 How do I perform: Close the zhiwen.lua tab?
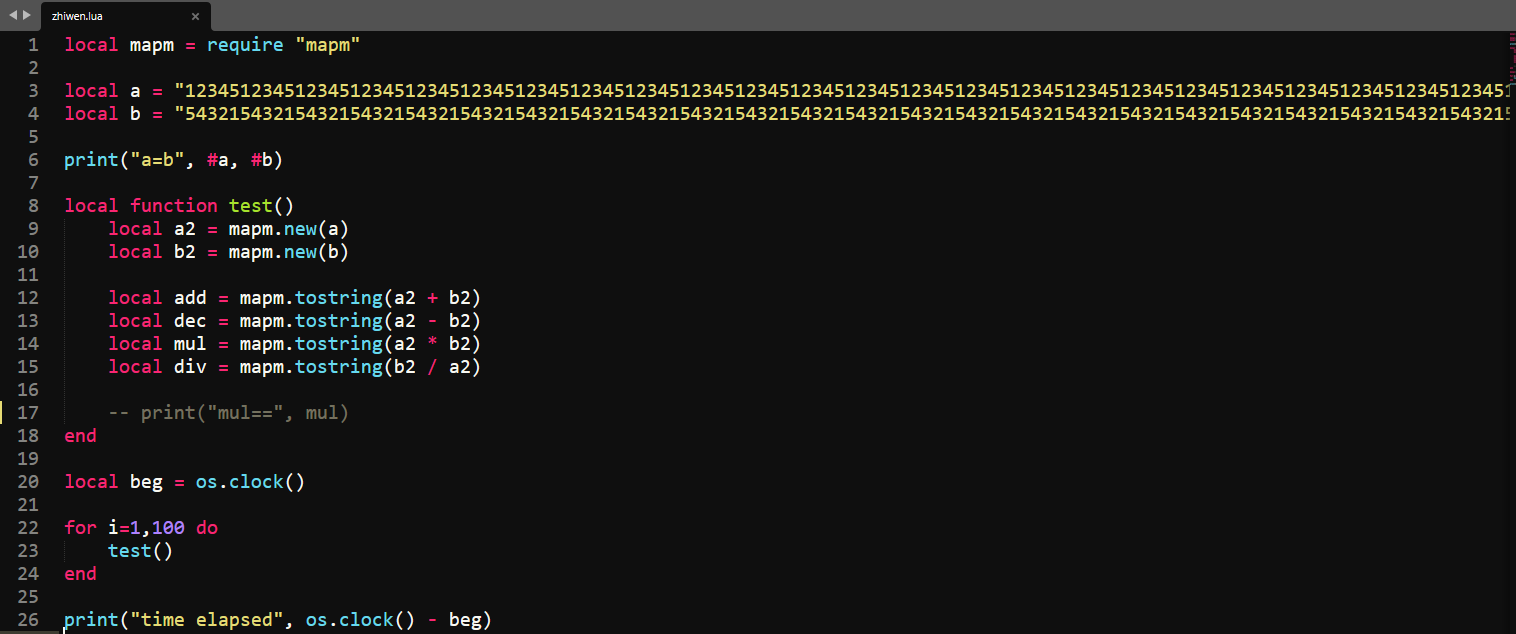(195, 16)
